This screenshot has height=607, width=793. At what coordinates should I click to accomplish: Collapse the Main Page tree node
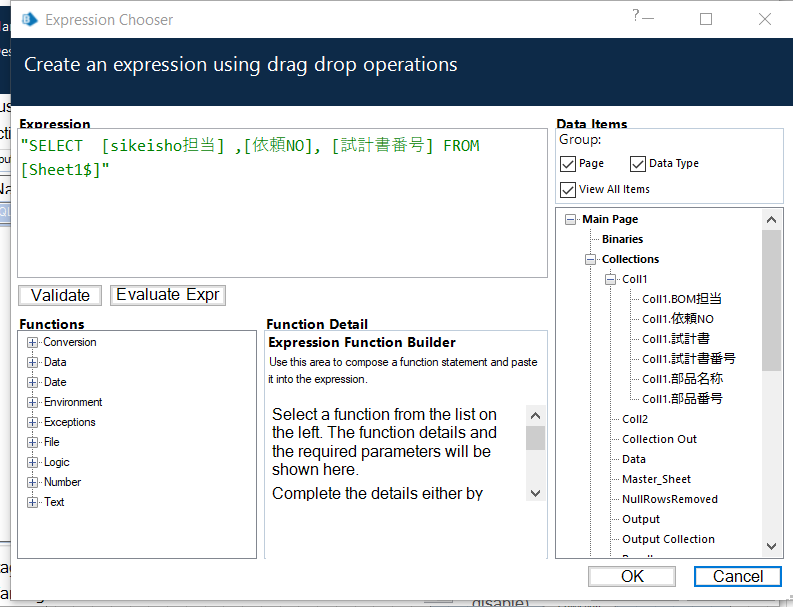click(x=571, y=219)
